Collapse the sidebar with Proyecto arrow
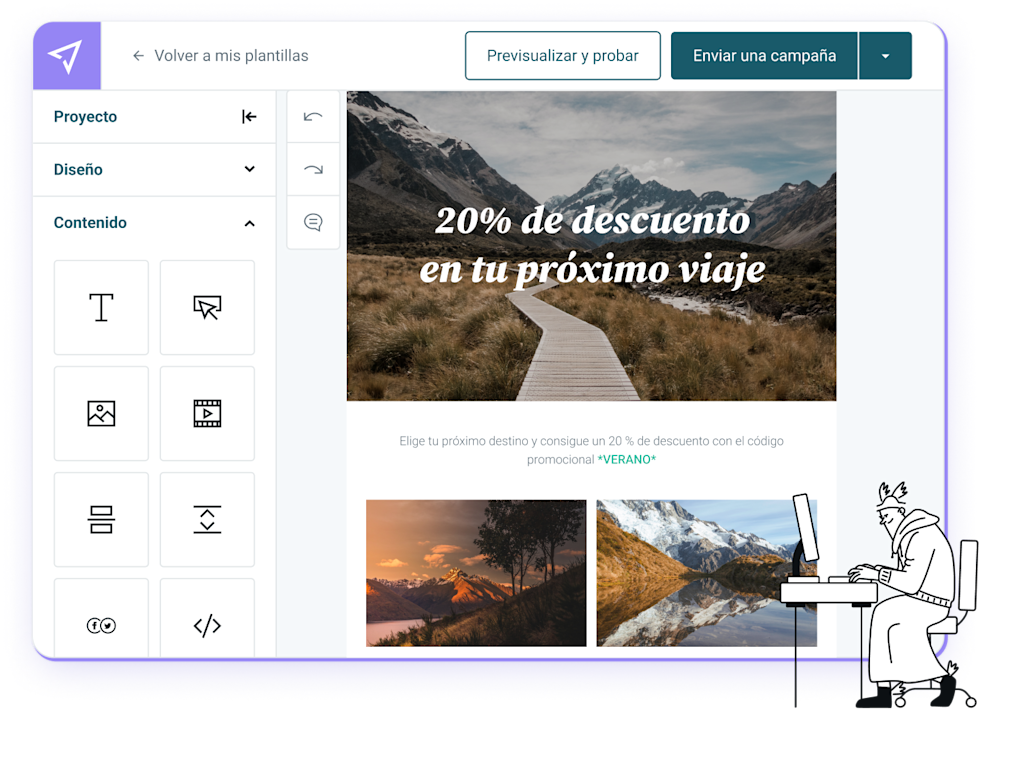 point(249,117)
